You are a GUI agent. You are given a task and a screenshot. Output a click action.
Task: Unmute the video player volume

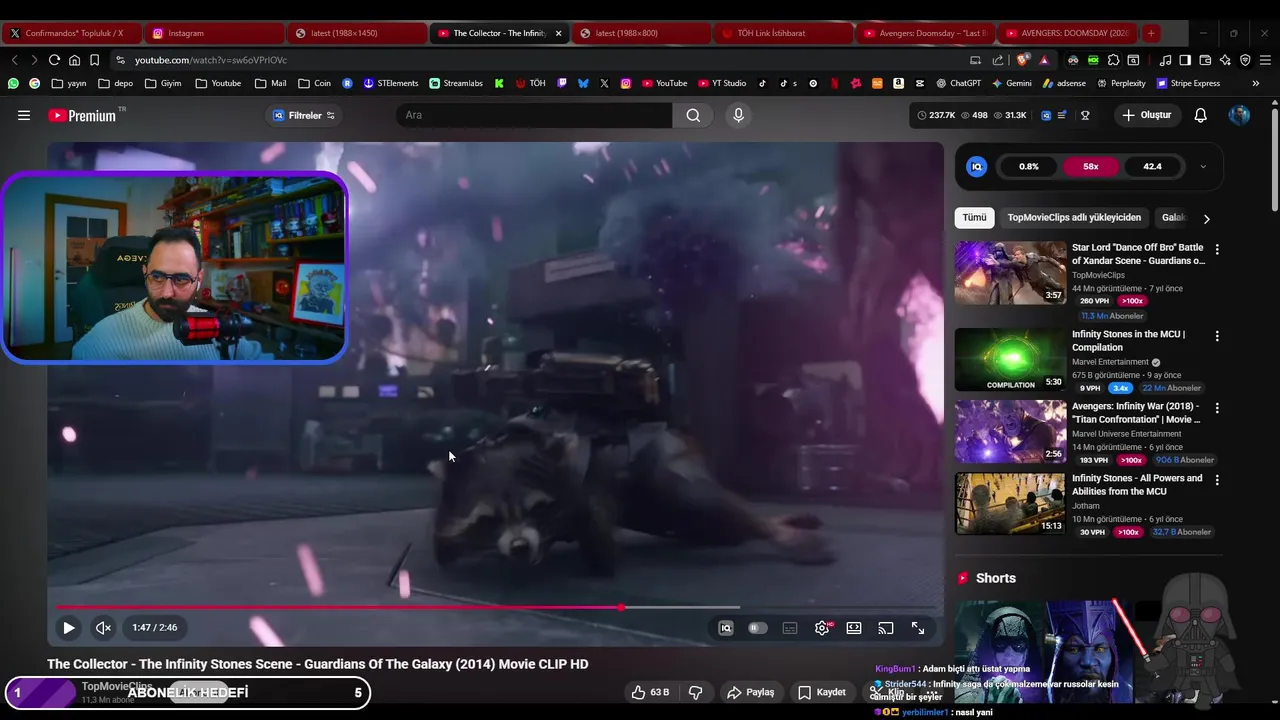click(103, 628)
